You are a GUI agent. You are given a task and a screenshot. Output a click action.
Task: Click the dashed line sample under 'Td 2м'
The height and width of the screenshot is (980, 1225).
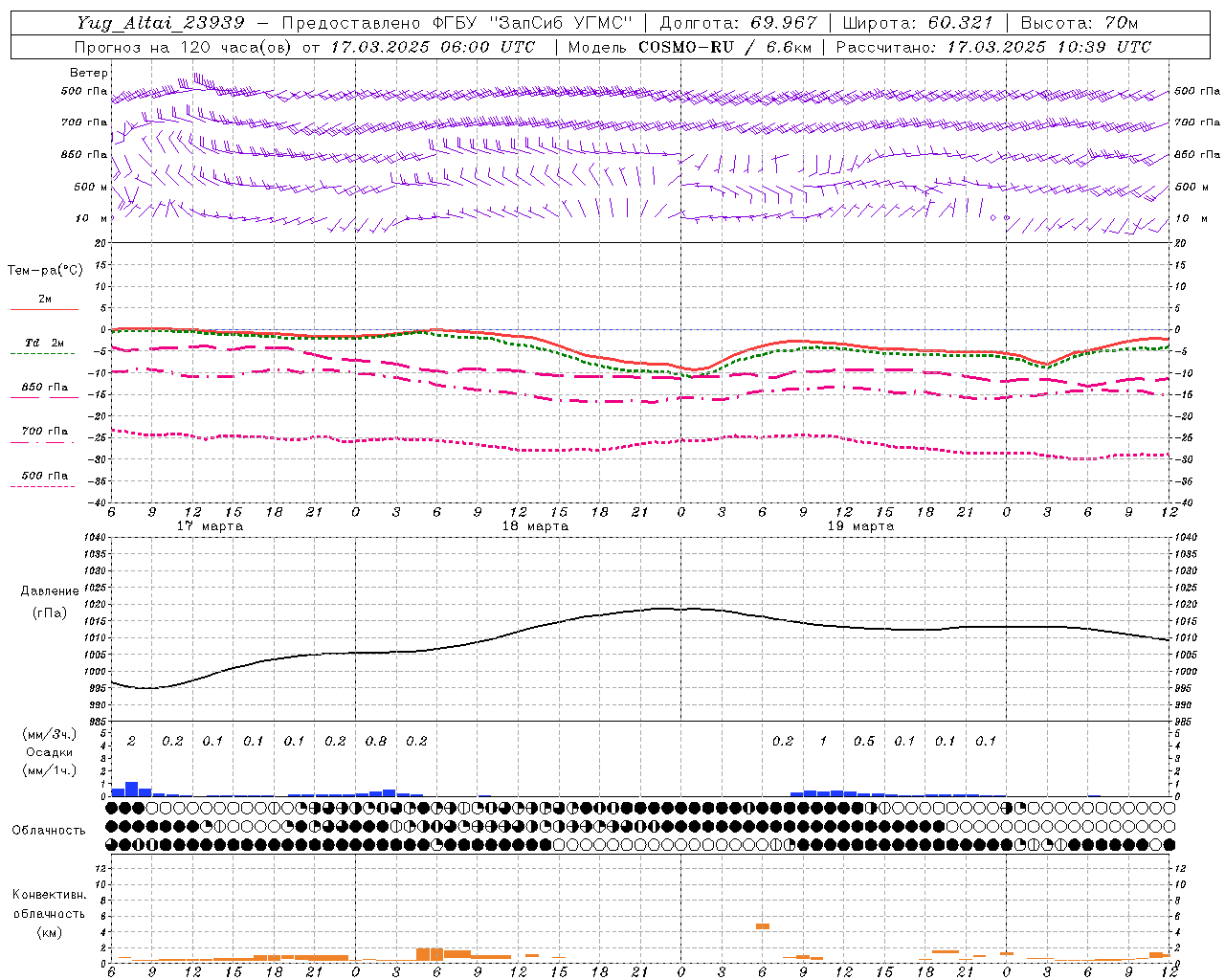tap(42, 354)
